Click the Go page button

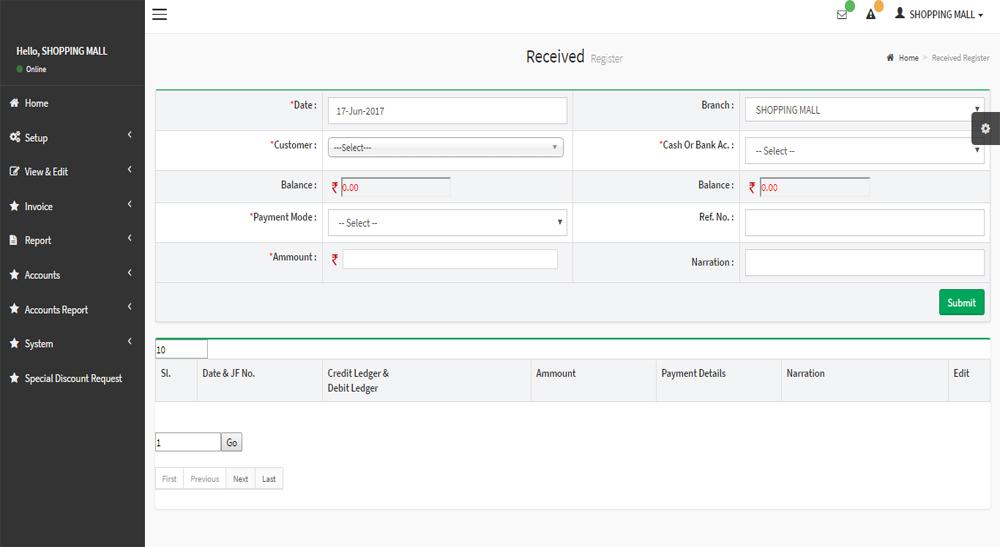coord(232,442)
